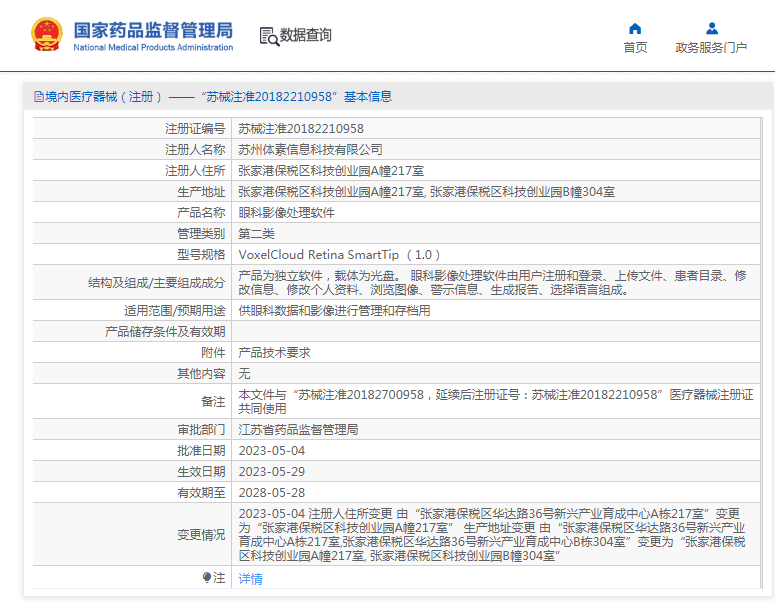Select 供眼科数据和影像进行管理和存档用 text
Image resolution: width=775 pixels, height=609 pixels.
[x=334, y=310]
